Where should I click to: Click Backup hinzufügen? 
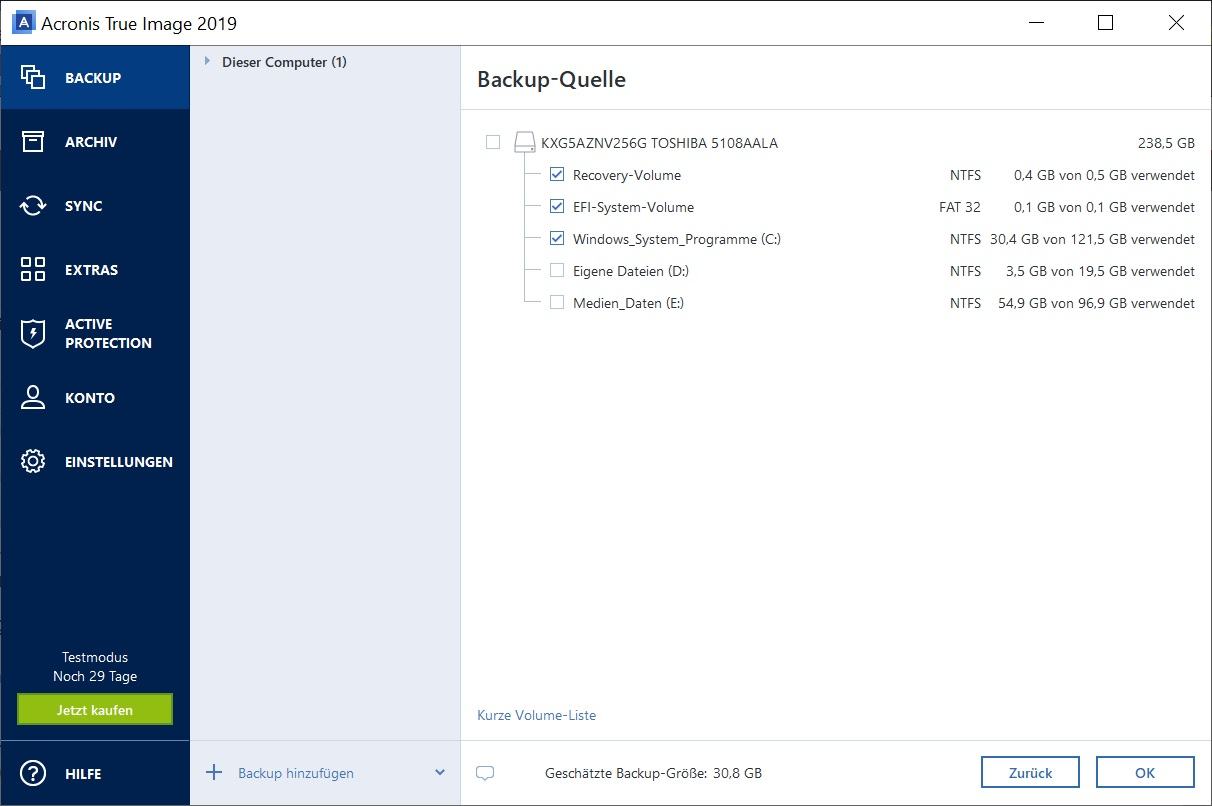tap(296, 773)
